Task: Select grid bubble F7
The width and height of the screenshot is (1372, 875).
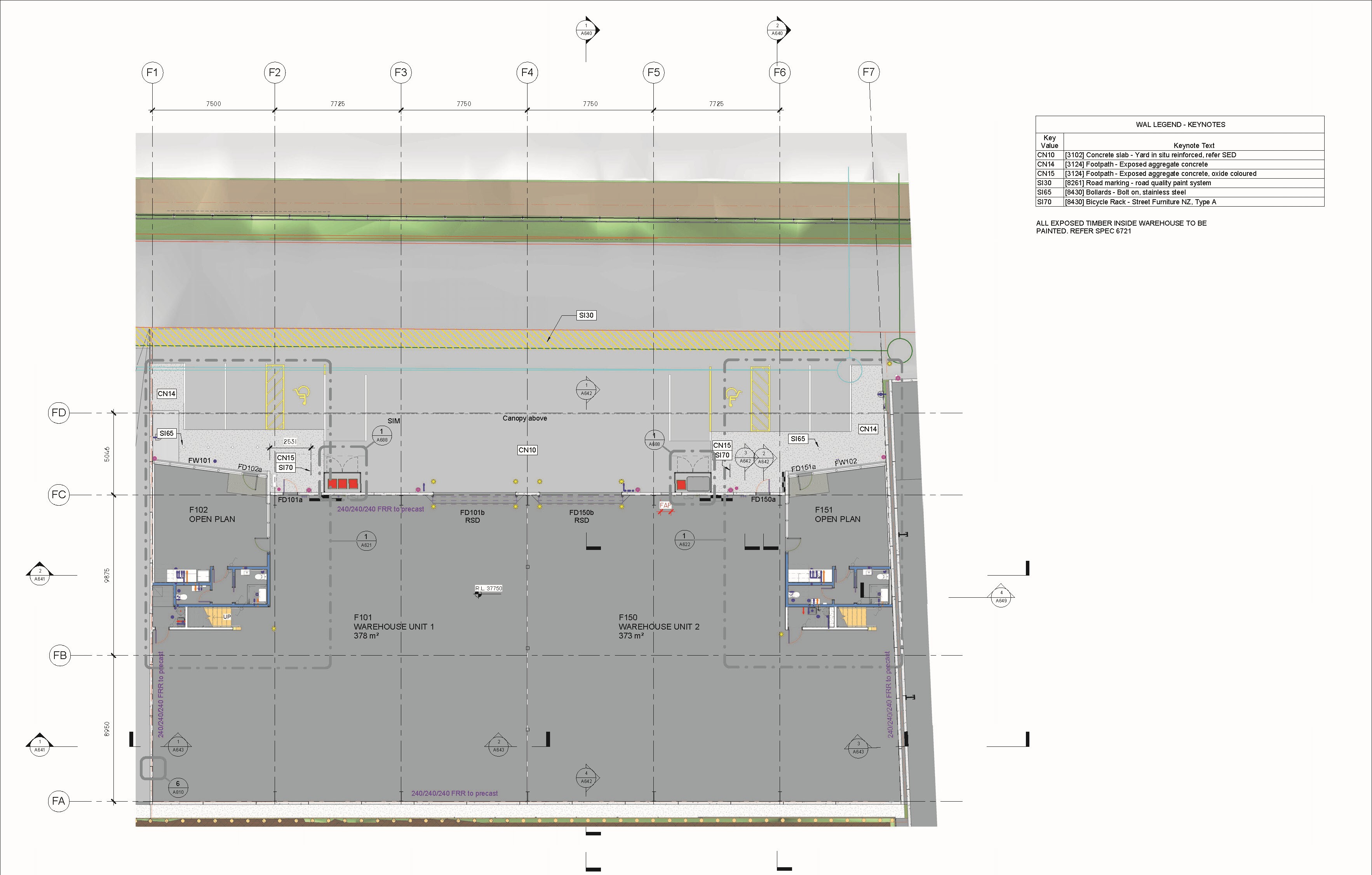Action: pyautogui.click(x=868, y=72)
